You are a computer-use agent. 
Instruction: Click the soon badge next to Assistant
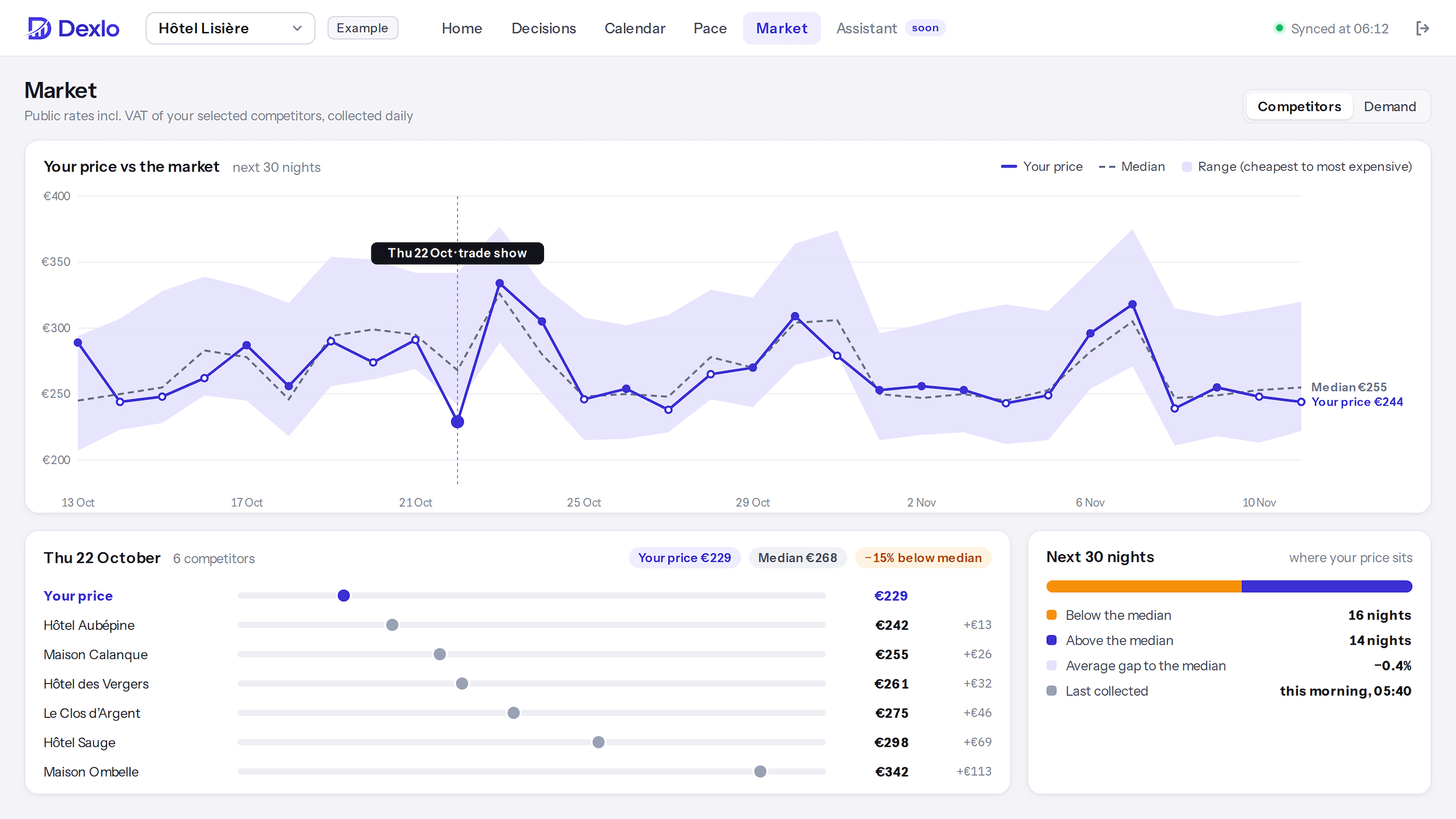click(925, 28)
